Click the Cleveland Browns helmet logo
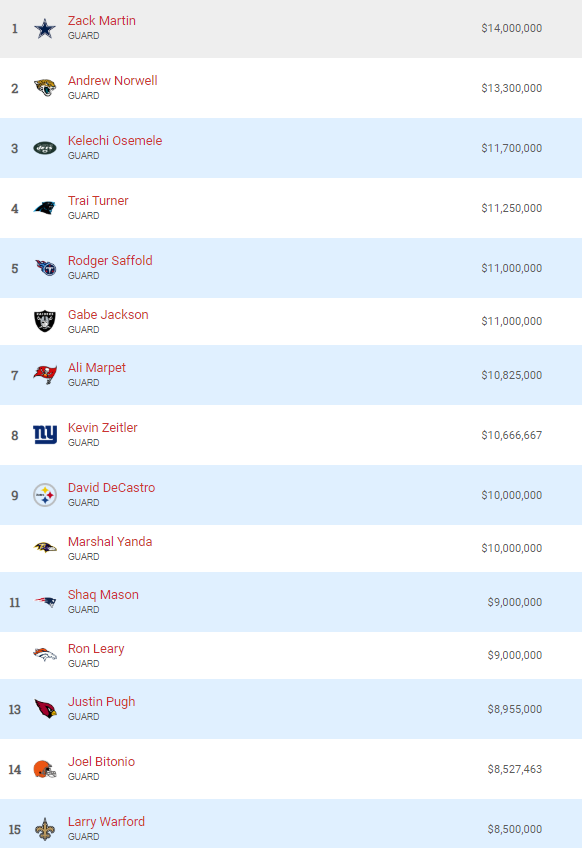Image resolution: width=583 pixels, height=848 pixels. tap(45, 769)
